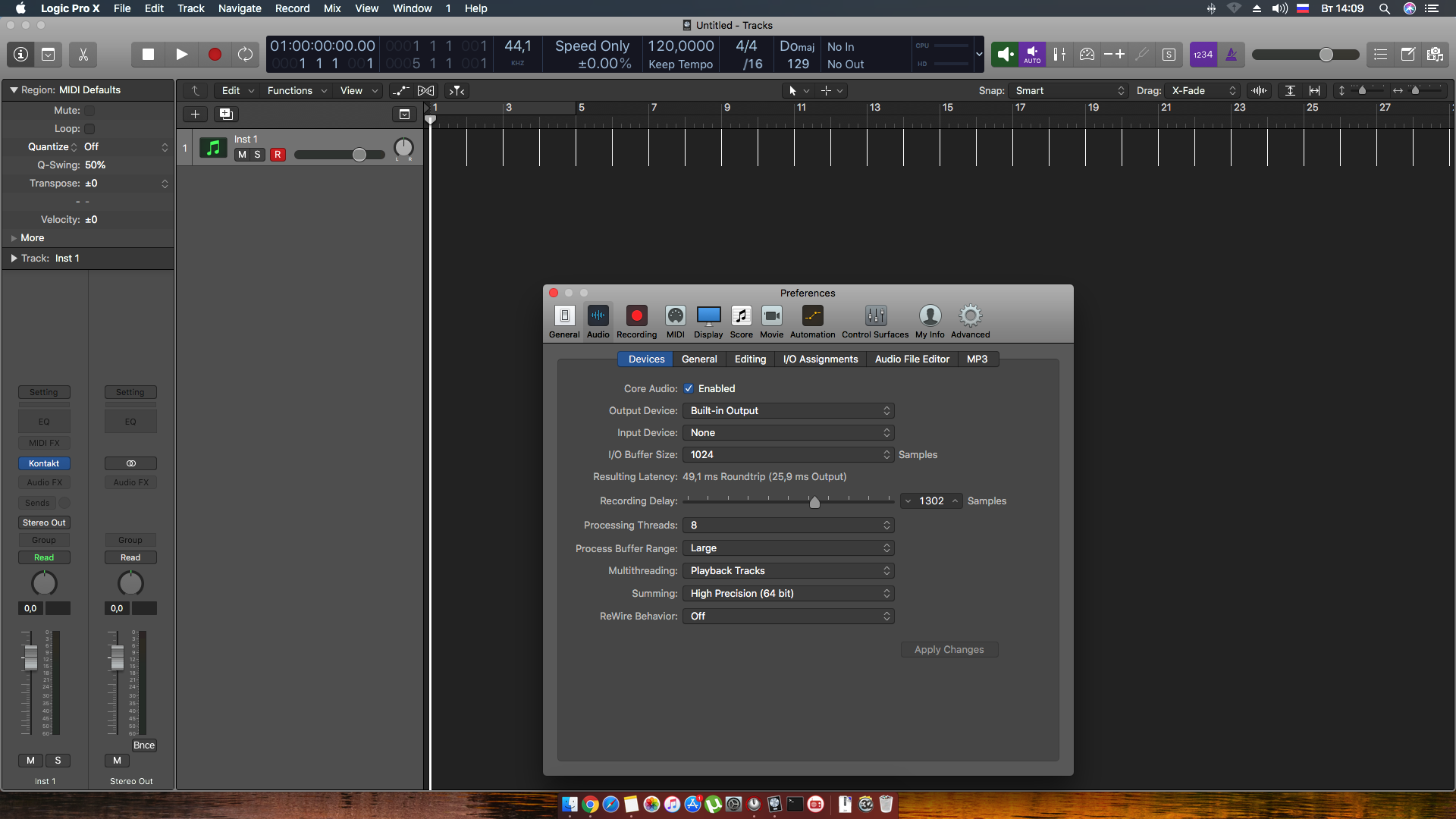Toggle the green Replace/Solo speaker button
The height and width of the screenshot is (819, 1456).
[x=1005, y=55]
